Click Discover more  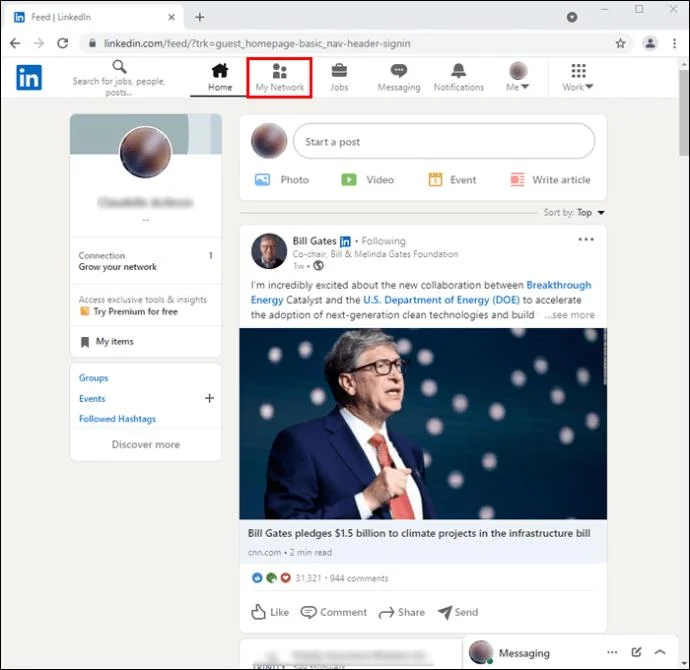[146, 444]
